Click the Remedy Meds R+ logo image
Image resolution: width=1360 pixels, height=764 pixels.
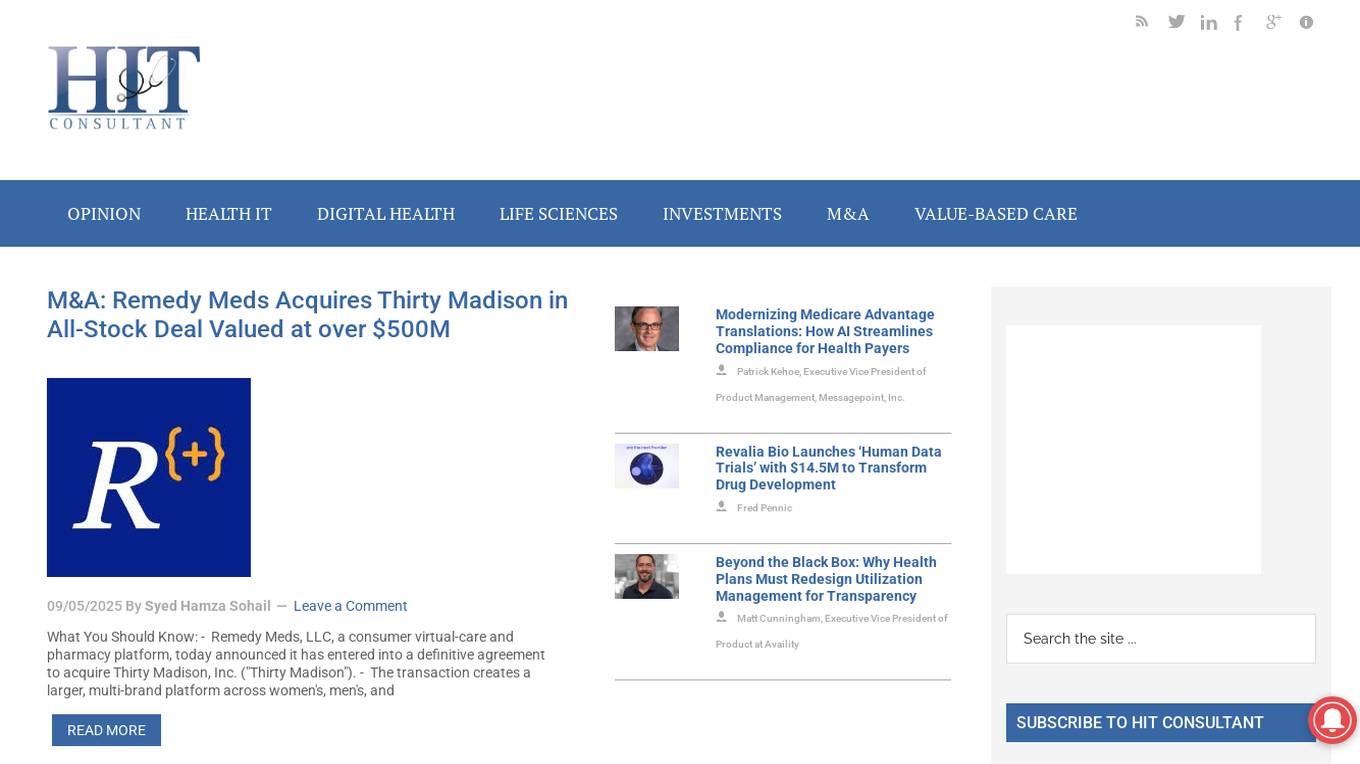pos(149,477)
